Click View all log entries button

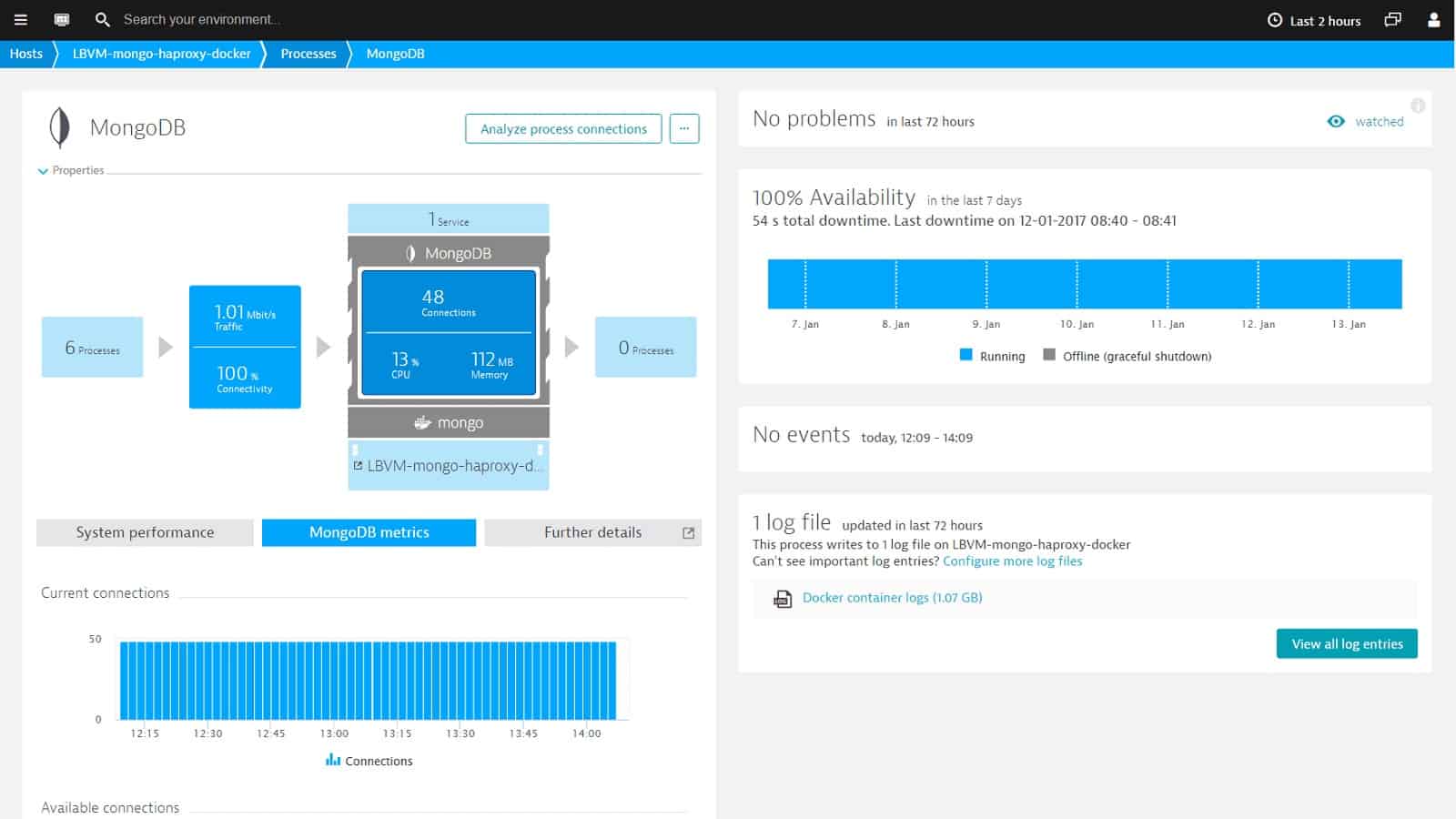1347,643
